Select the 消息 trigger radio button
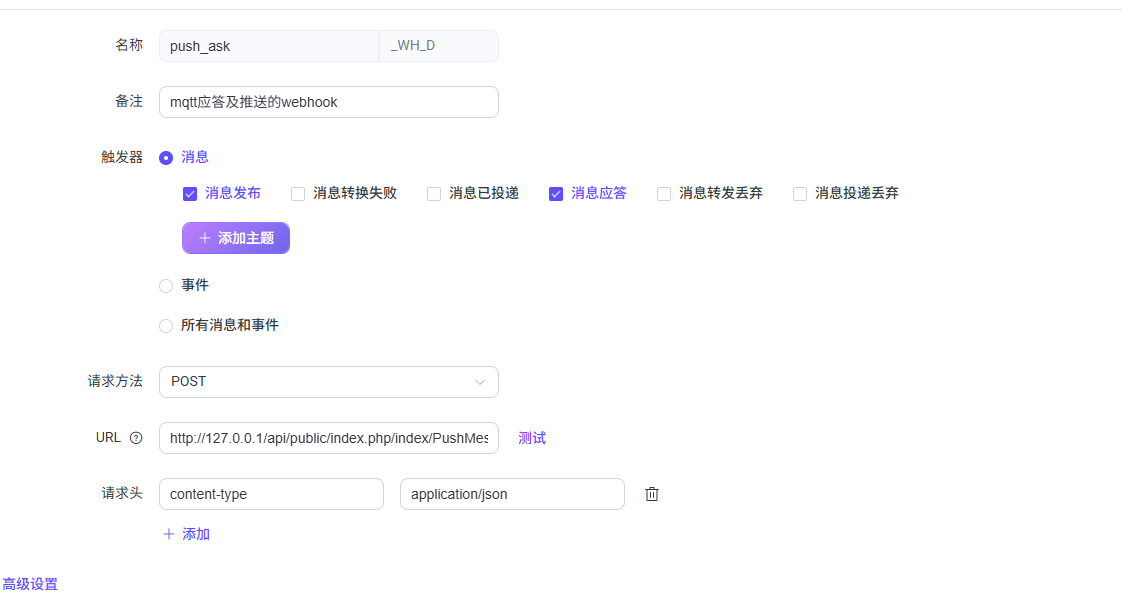The image size is (1122, 602). (166, 157)
